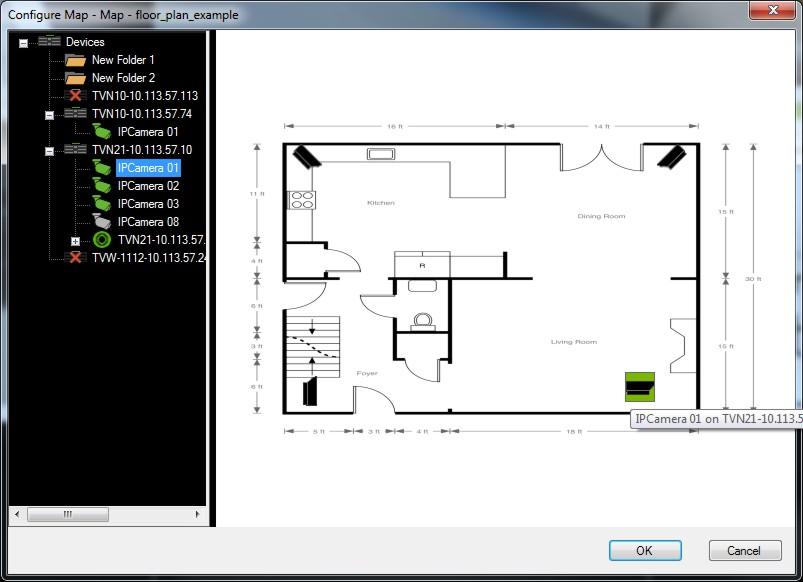
Task: Expand the green TVN21-10.113.57 encoder node
Action: (x=75, y=241)
